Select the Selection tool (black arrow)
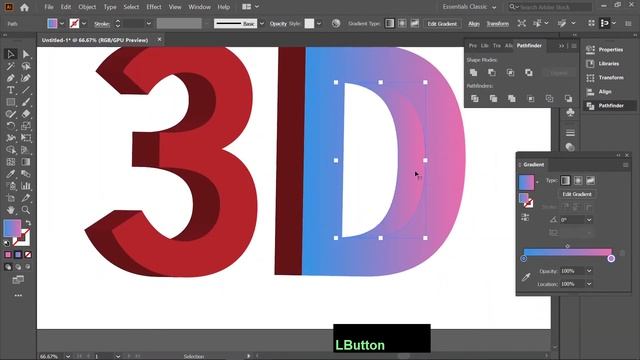This screenshot has height=360, width=640. pos(11,54)
